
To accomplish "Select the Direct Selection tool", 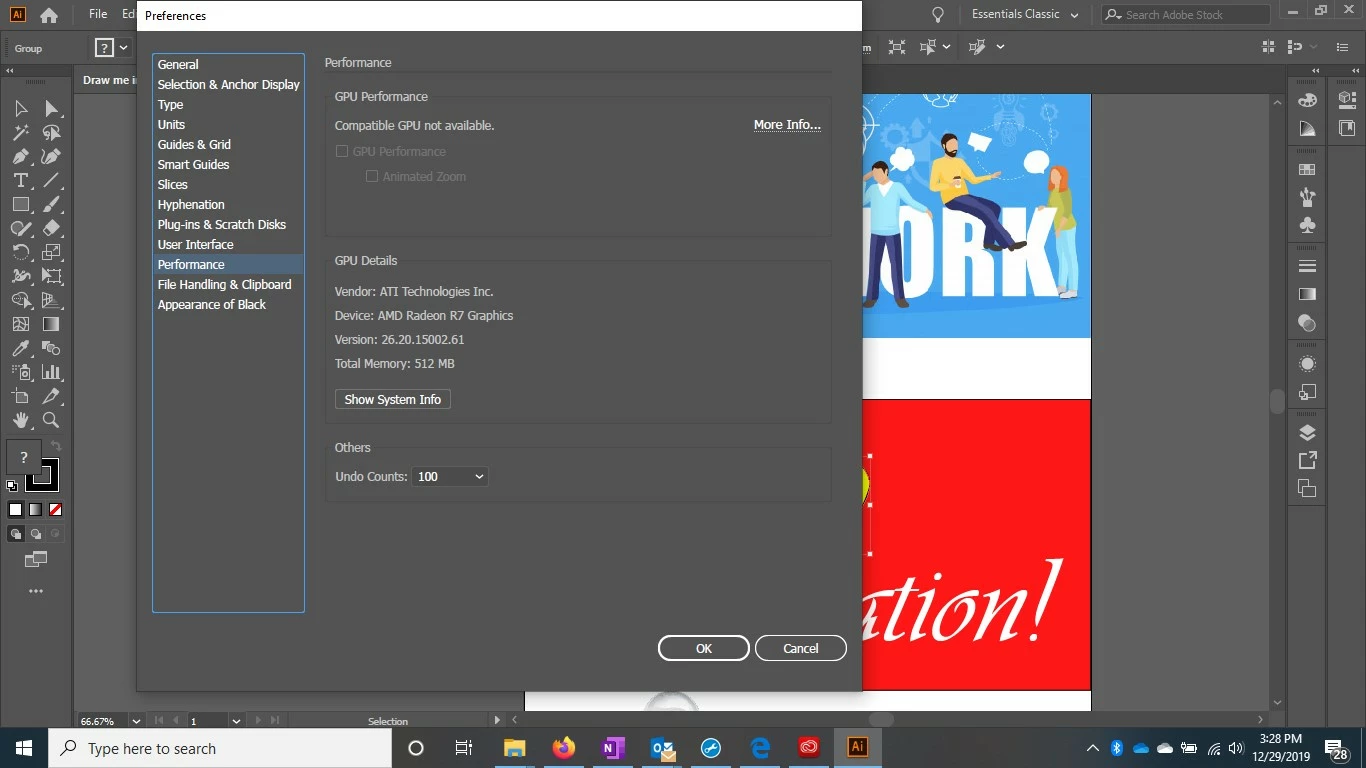I will [52, 108].
